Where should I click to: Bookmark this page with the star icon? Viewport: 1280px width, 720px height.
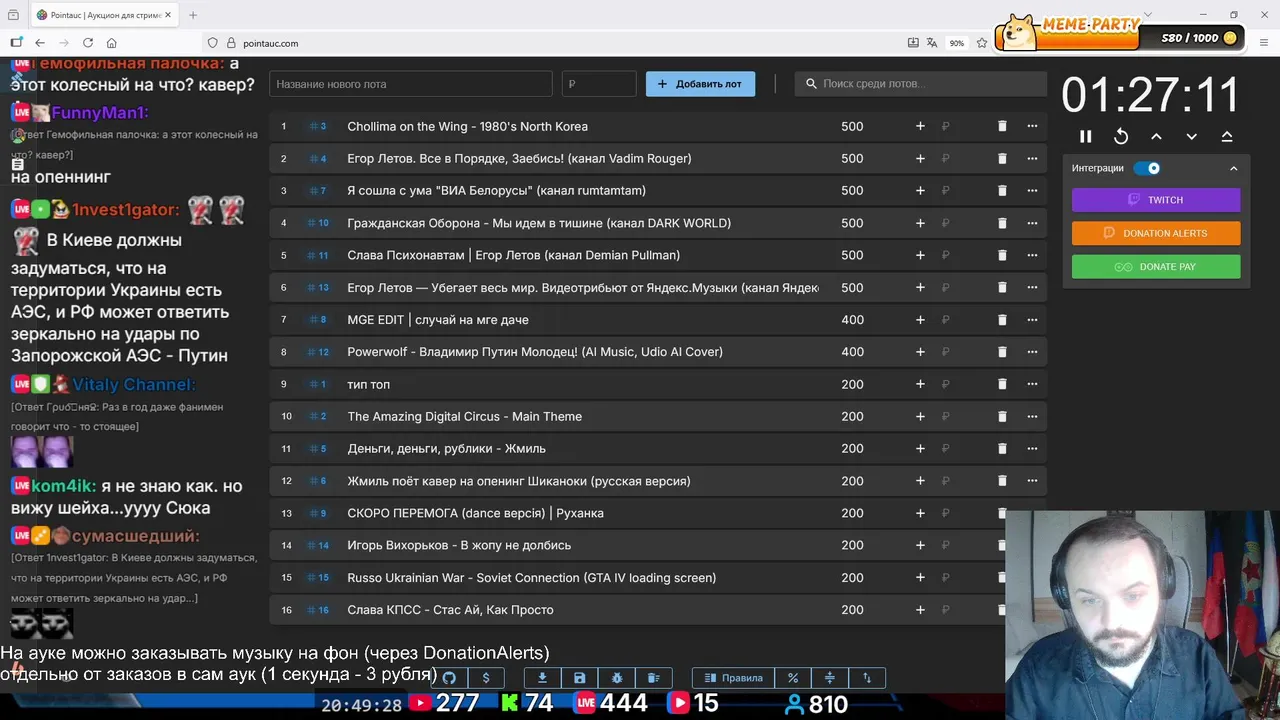click(x=982, y=43)
